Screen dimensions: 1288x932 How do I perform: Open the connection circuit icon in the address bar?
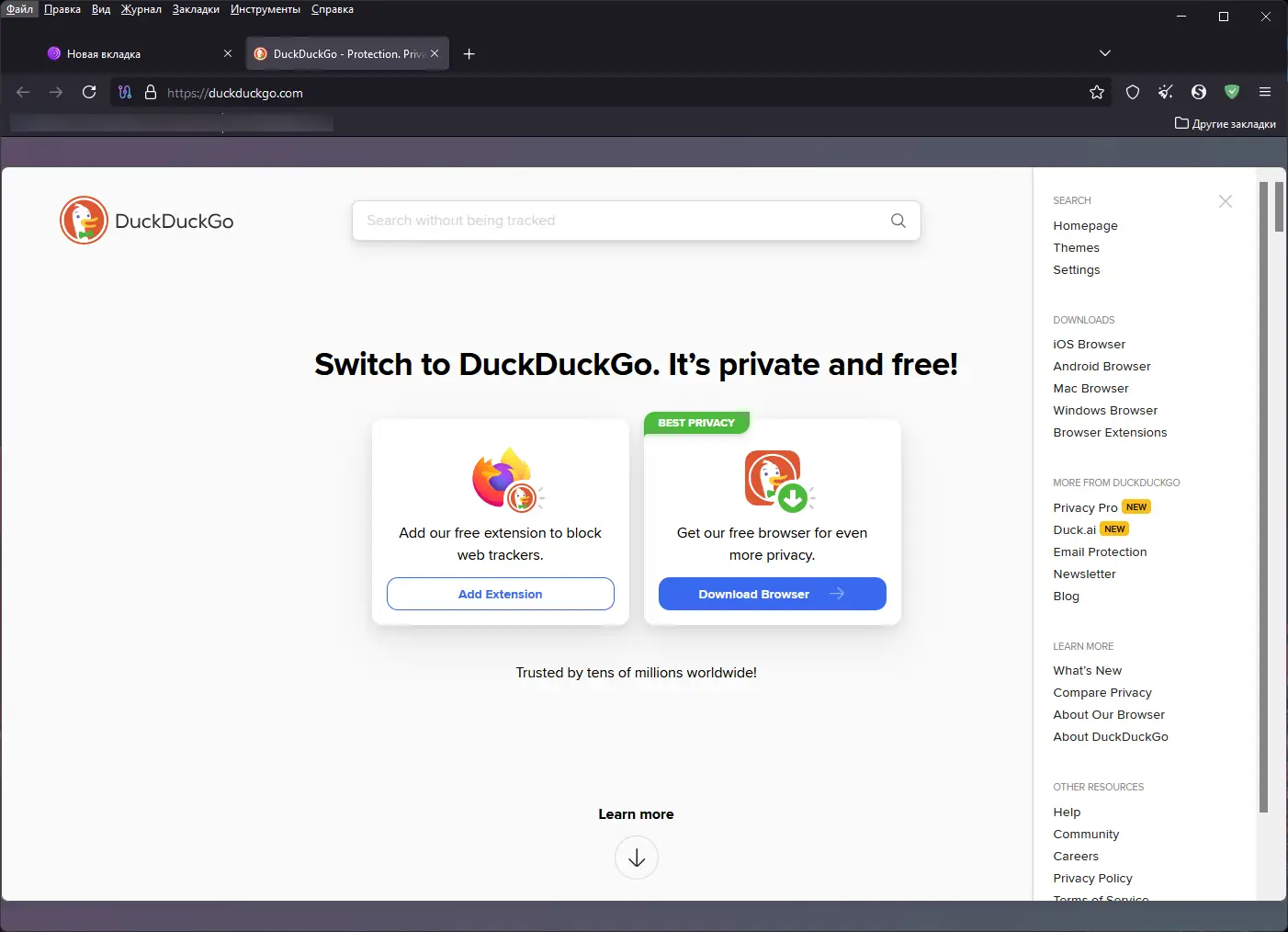[125, 92]
